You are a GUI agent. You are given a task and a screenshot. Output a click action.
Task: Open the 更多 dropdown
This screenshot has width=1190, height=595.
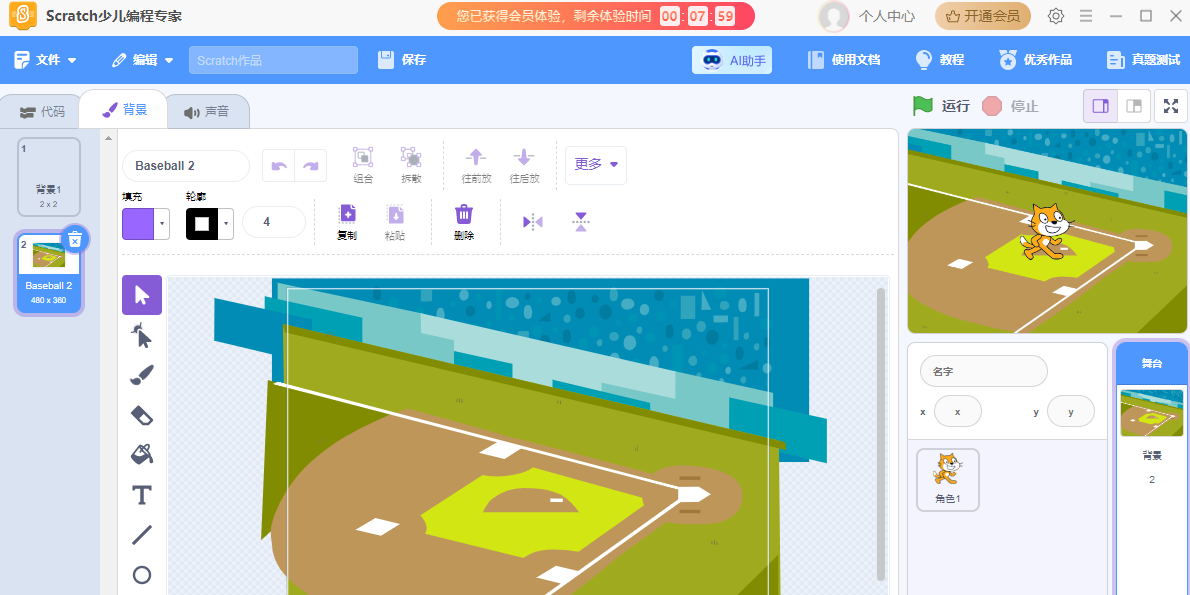click(x=595, y=165)
